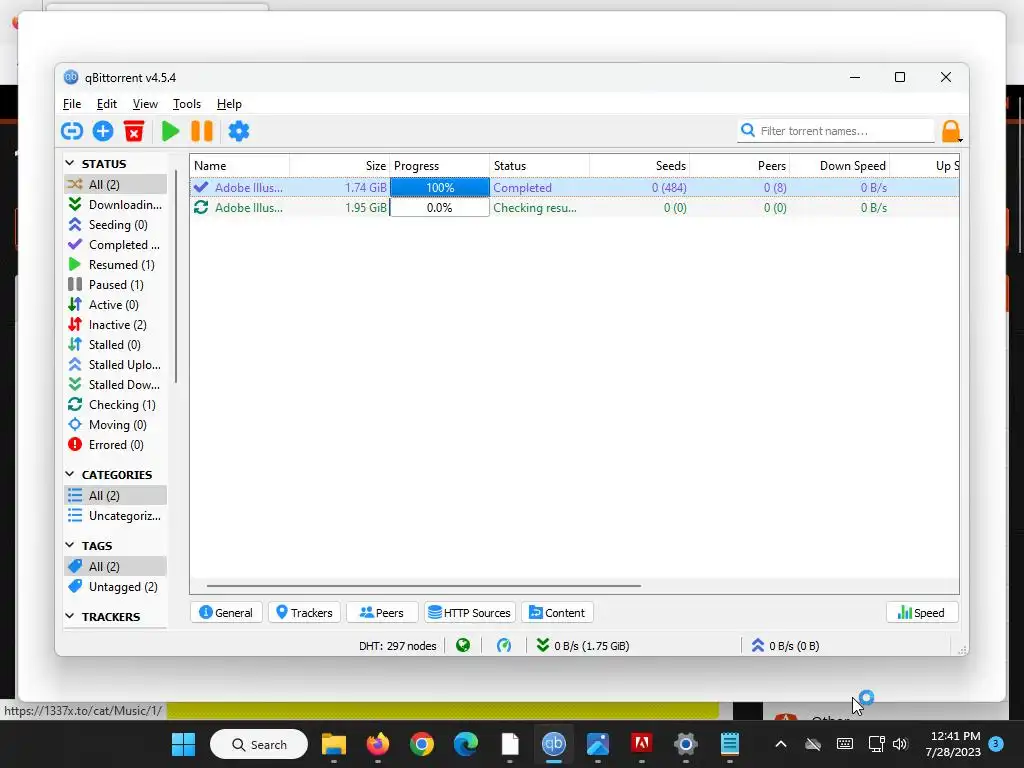The height and width of the screenshot is (768, 1024).
Task: Open the View menu
Action: tap(145, 104)
